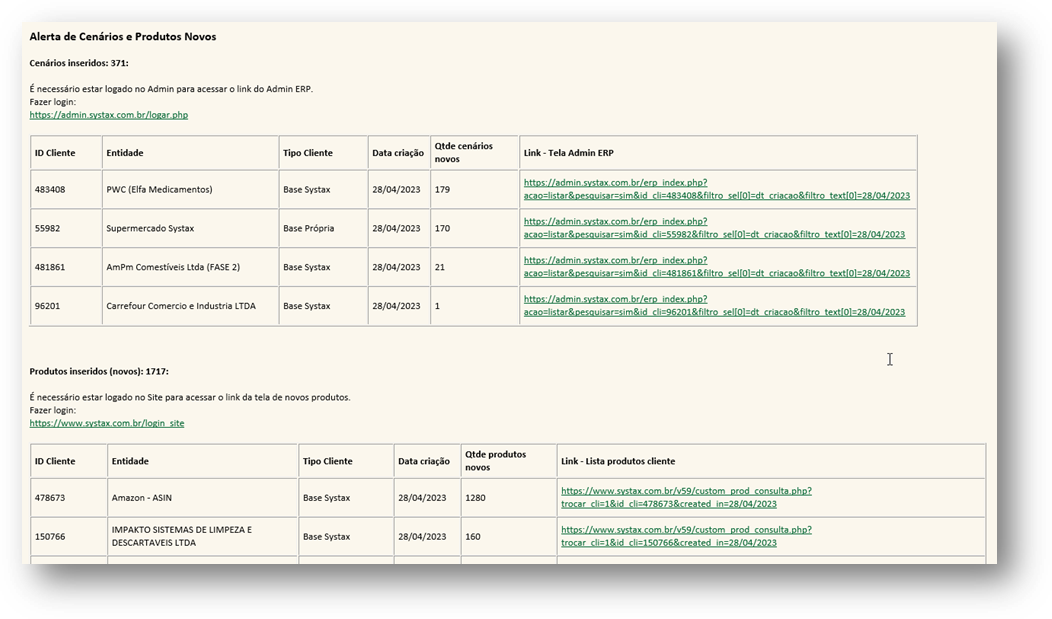Click the line 'É necessário estar logado no Site...'

190,398
